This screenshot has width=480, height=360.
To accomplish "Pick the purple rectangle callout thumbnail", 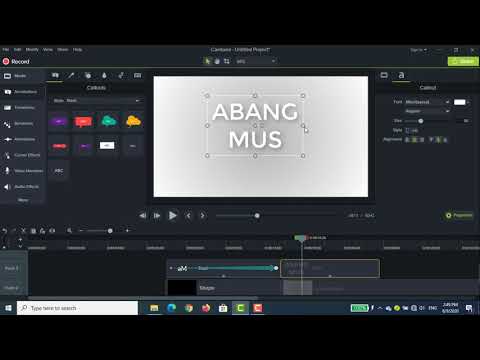I will [x=58, y=121].
